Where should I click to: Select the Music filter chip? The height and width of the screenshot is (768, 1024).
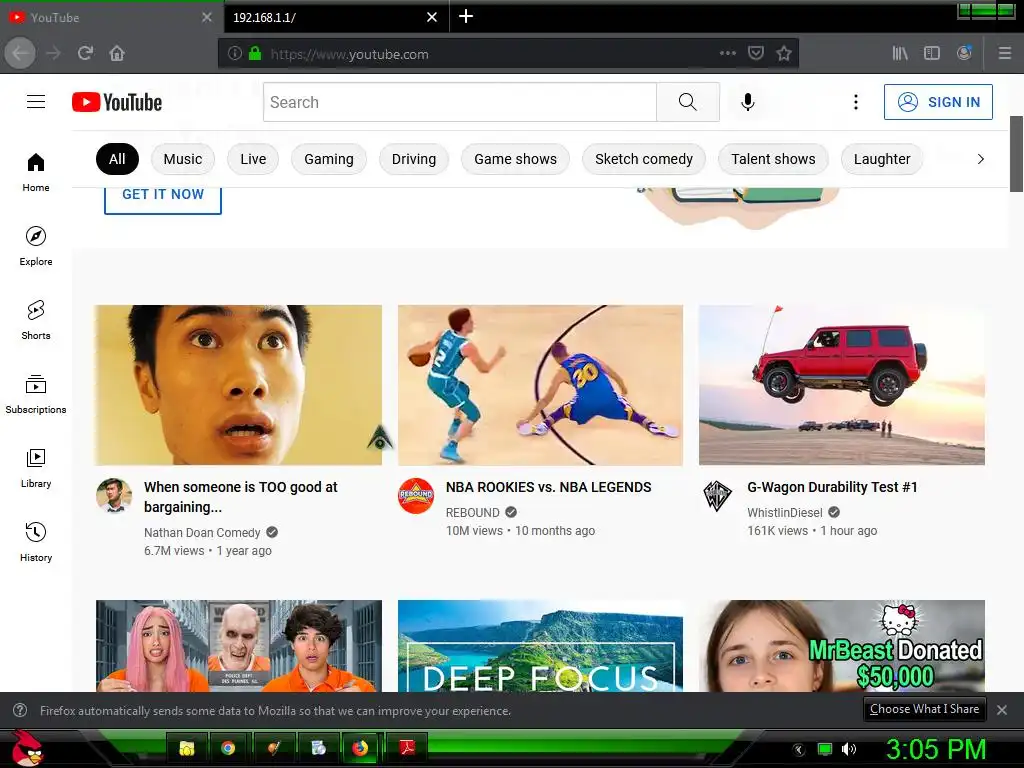click(183, 159)
